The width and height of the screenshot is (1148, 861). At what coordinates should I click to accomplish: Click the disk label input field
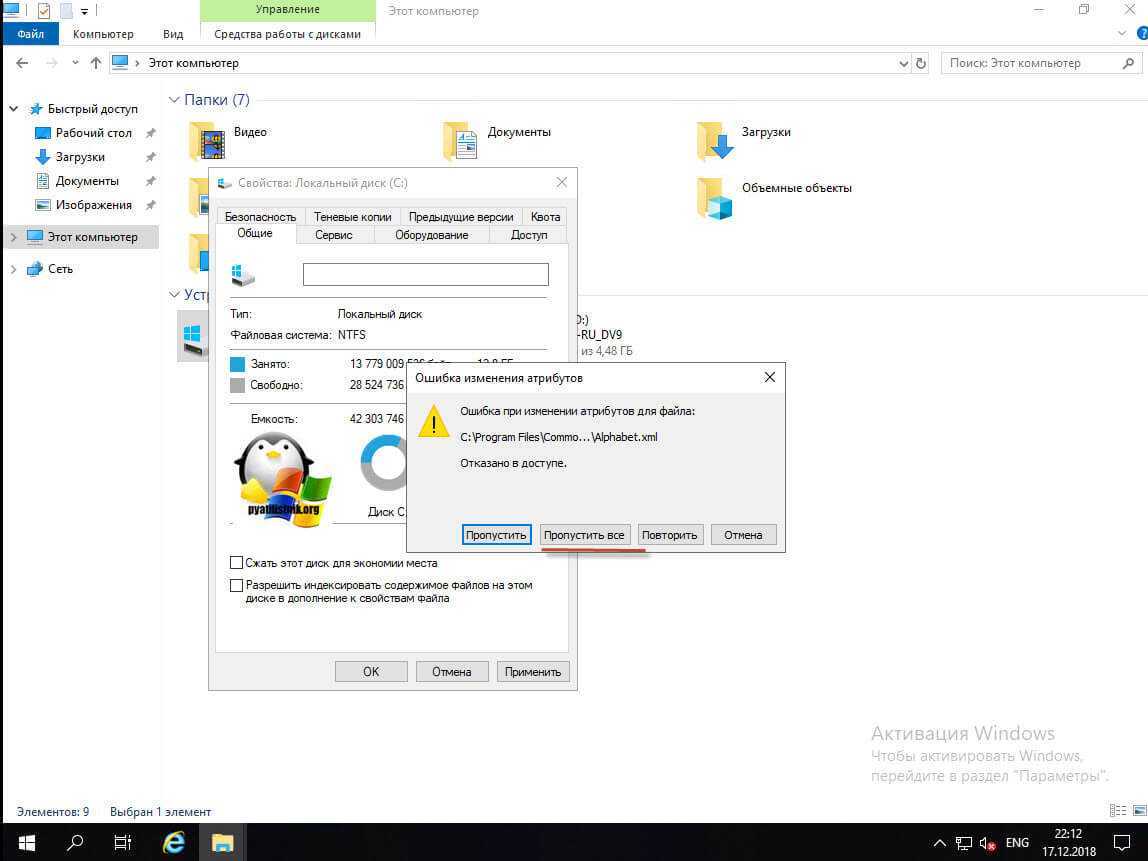pos(425,275)
